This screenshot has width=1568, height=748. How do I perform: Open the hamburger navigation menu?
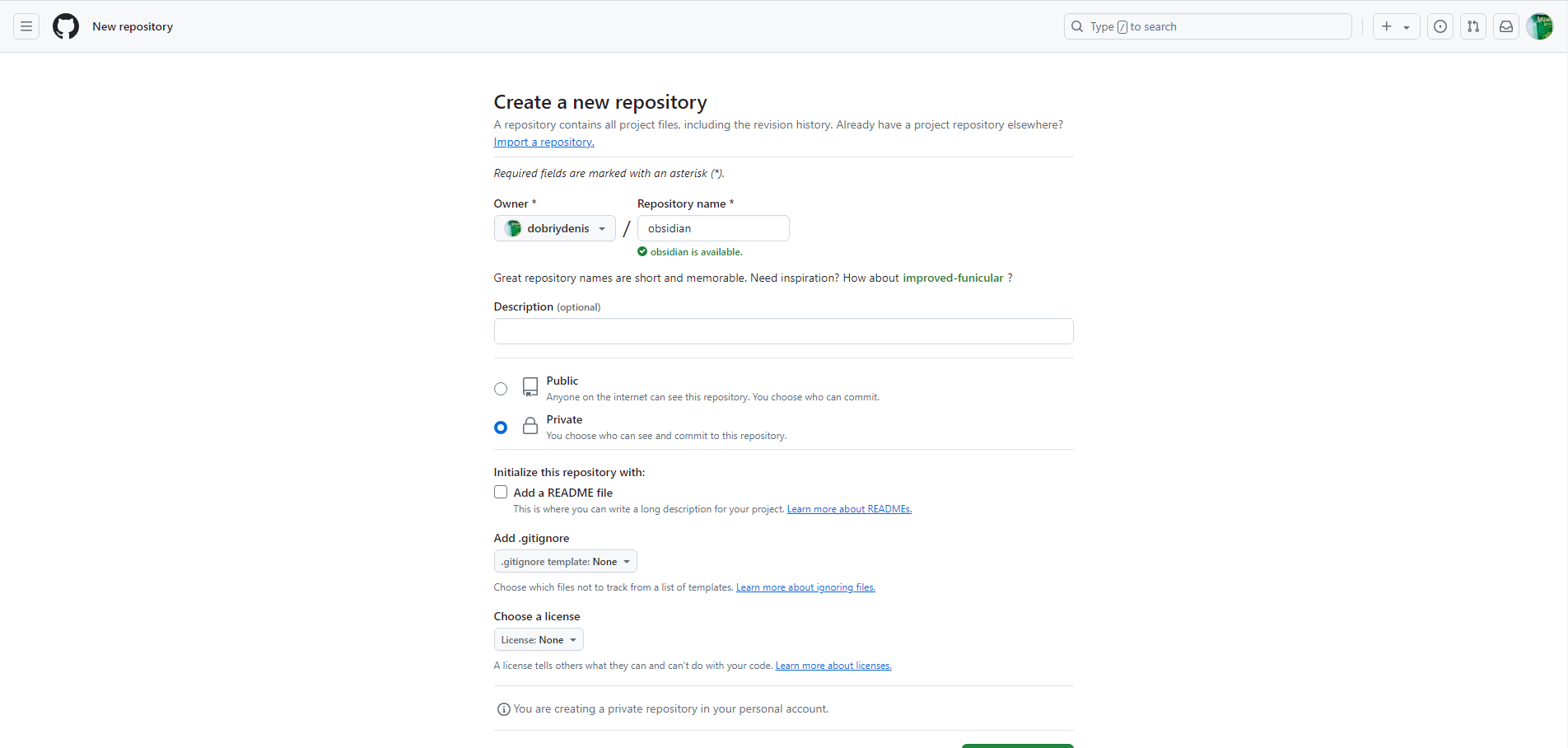[26, 26]
